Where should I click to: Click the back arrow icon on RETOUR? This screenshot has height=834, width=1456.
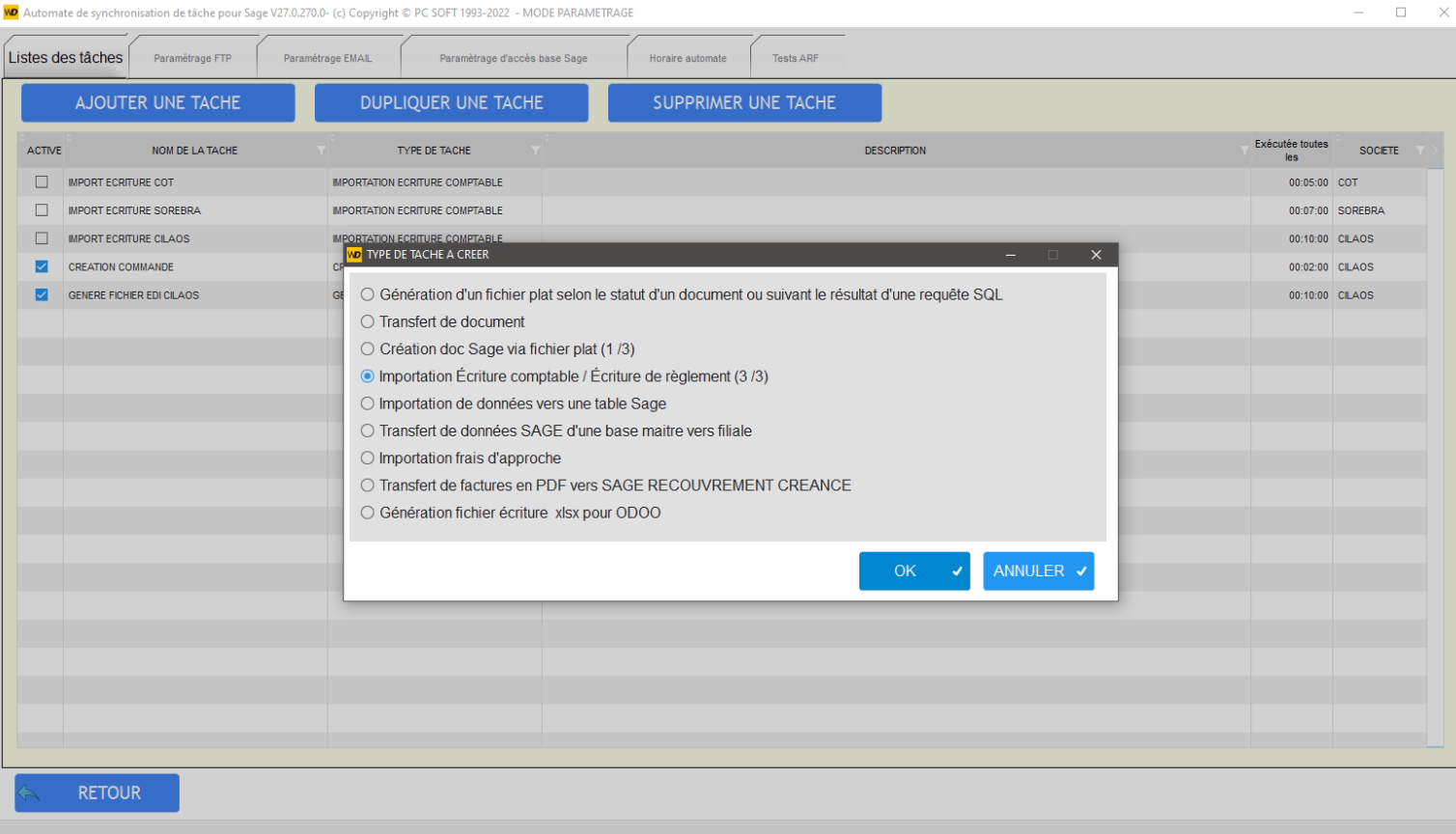[30, 793]
